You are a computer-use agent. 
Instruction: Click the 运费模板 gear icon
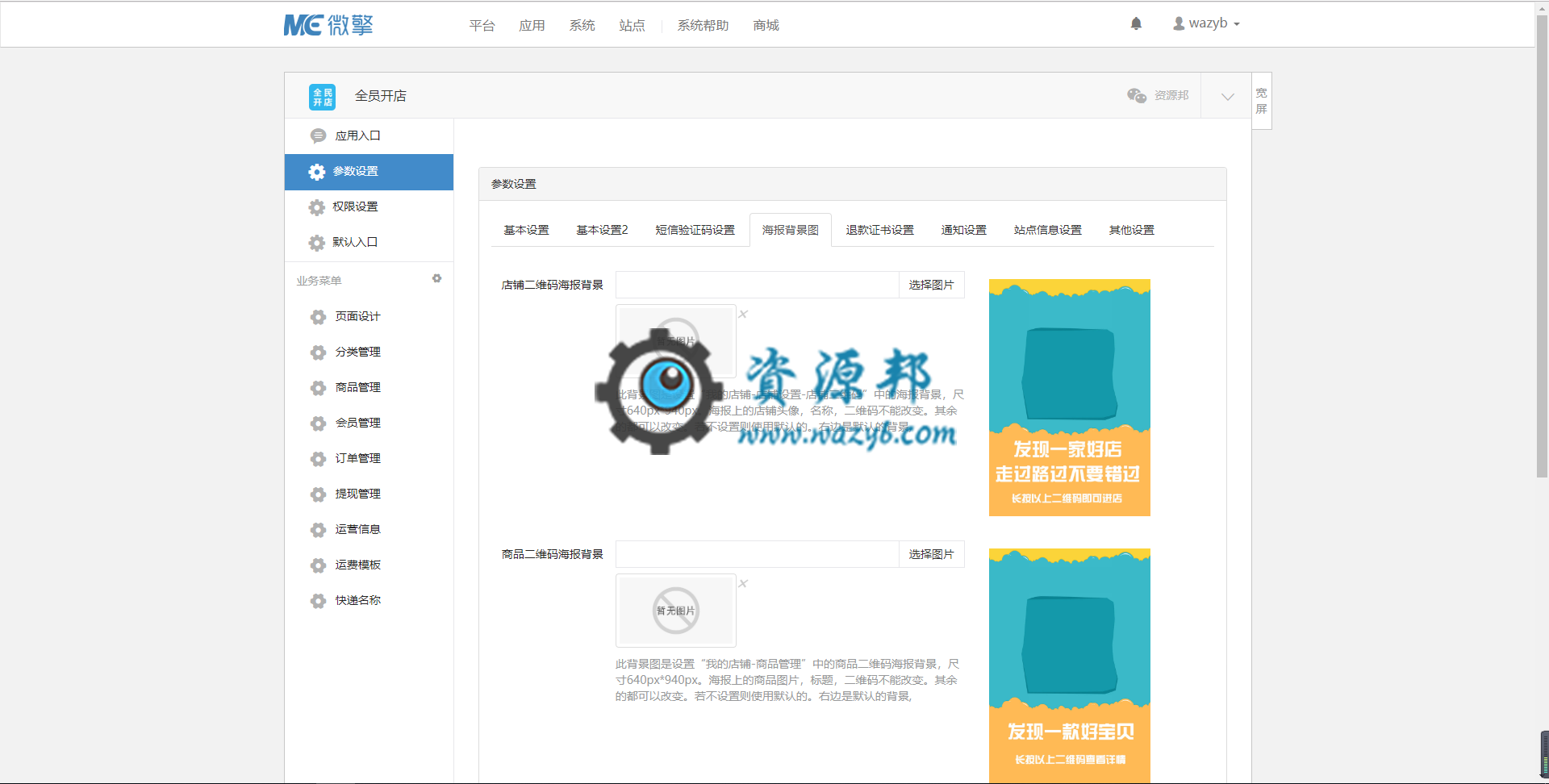(318, 565)
